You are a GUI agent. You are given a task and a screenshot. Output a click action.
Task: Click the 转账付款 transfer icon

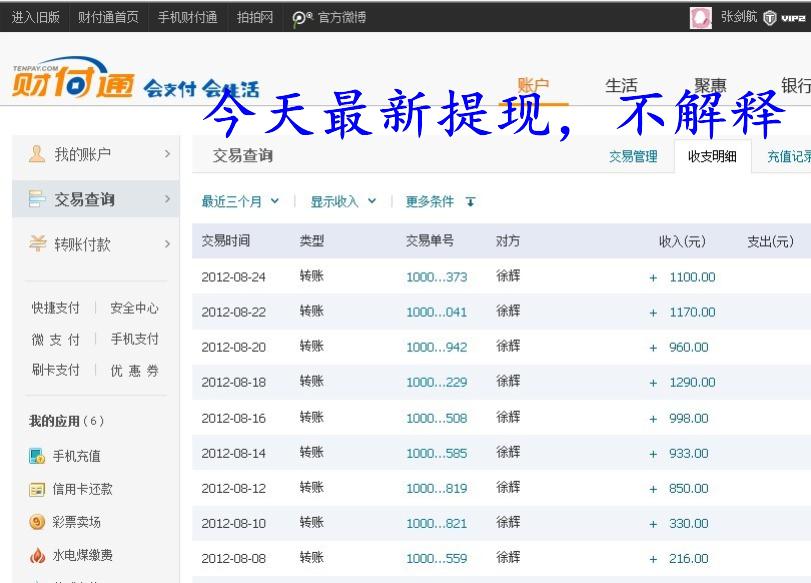(x=37, y=244)
